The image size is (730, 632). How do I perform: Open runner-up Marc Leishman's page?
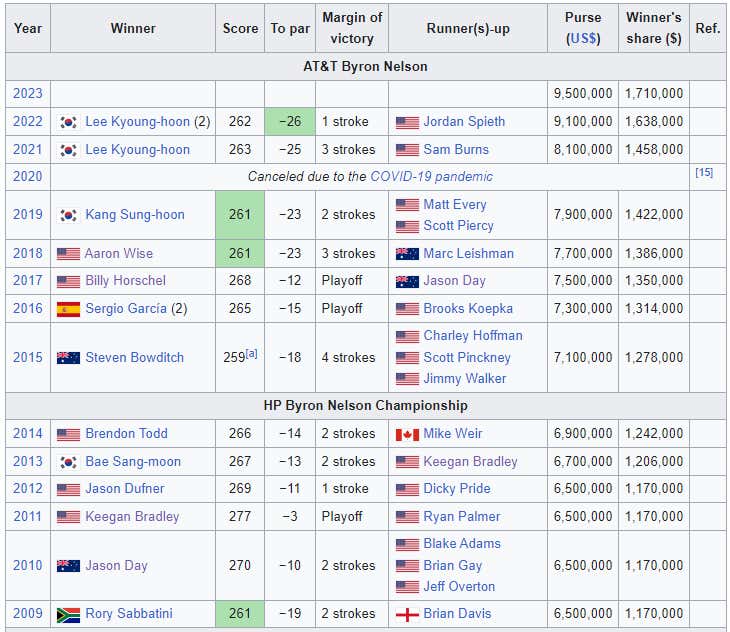pos(468,254)
